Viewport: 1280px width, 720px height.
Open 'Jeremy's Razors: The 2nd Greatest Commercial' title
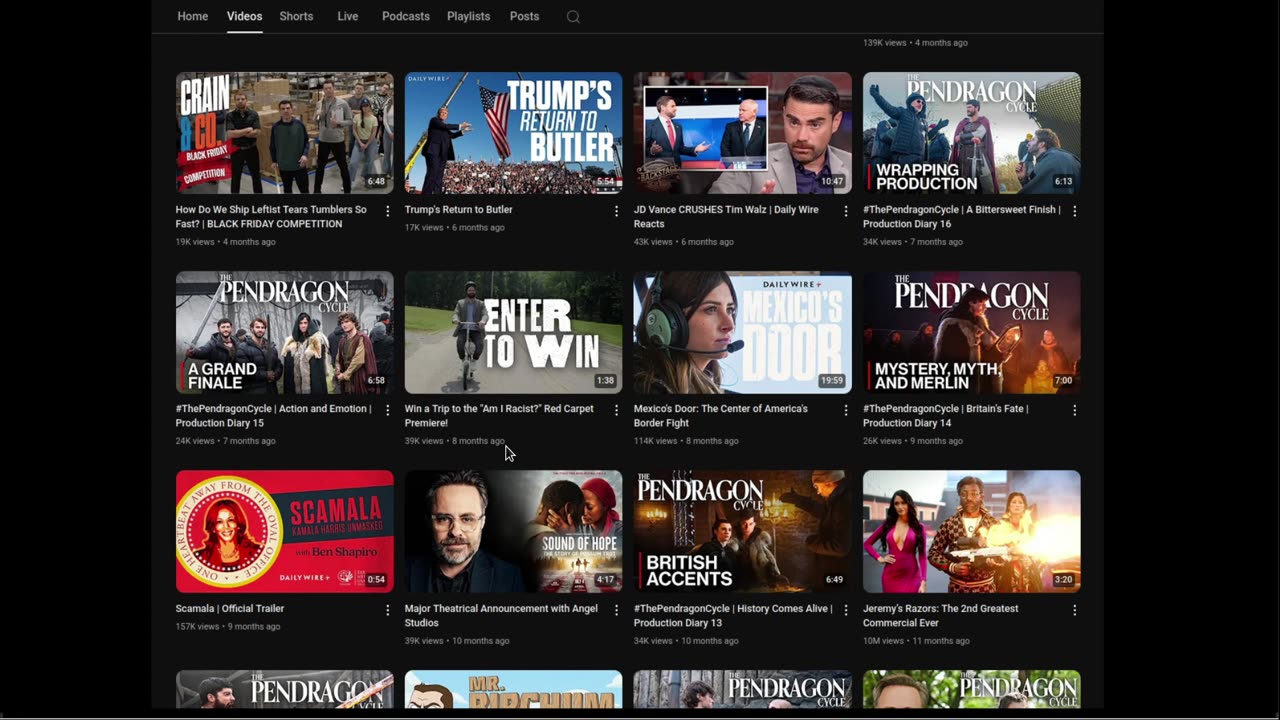click(941, 615)
